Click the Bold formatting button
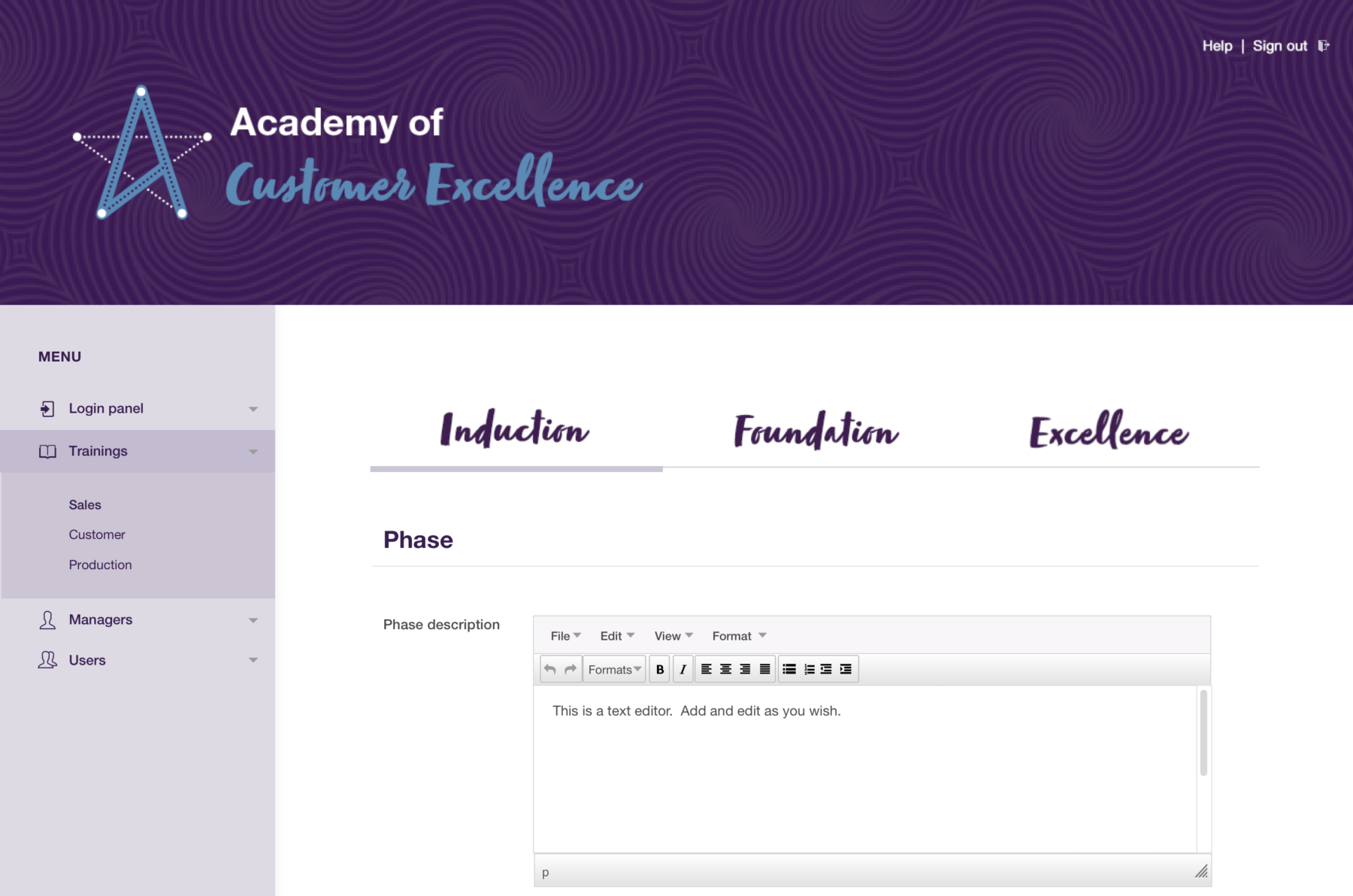This screenshot has height=896, width=1353. [660, 669]
